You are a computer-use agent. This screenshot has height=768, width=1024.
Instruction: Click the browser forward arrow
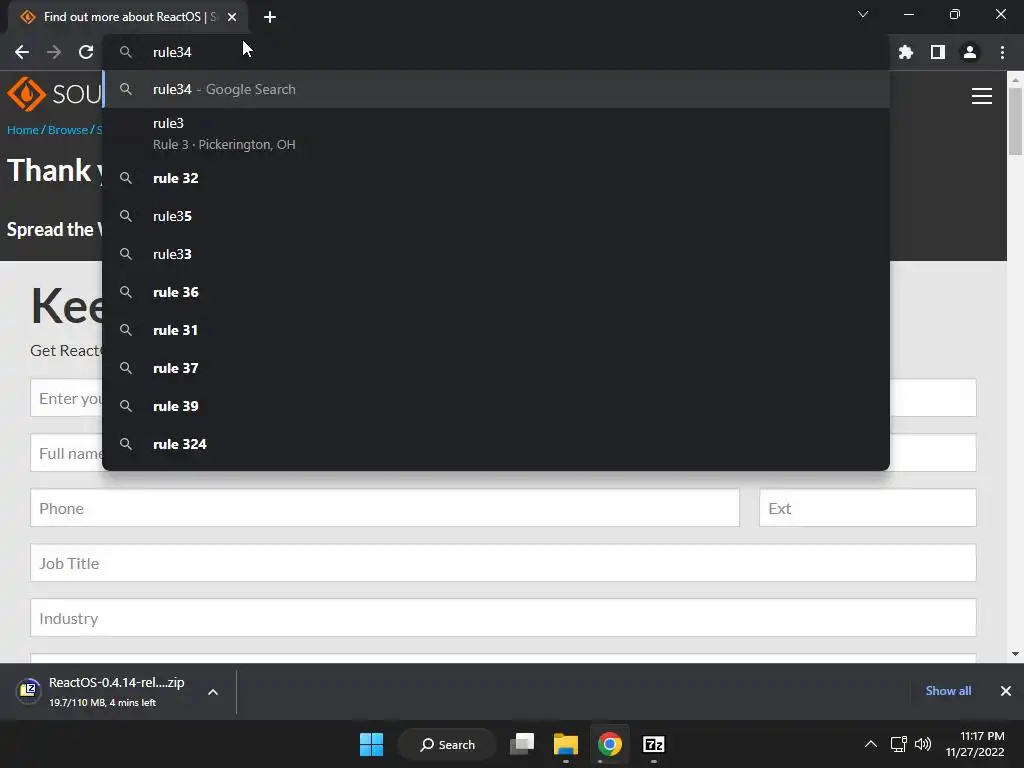(x=54, y=52)
